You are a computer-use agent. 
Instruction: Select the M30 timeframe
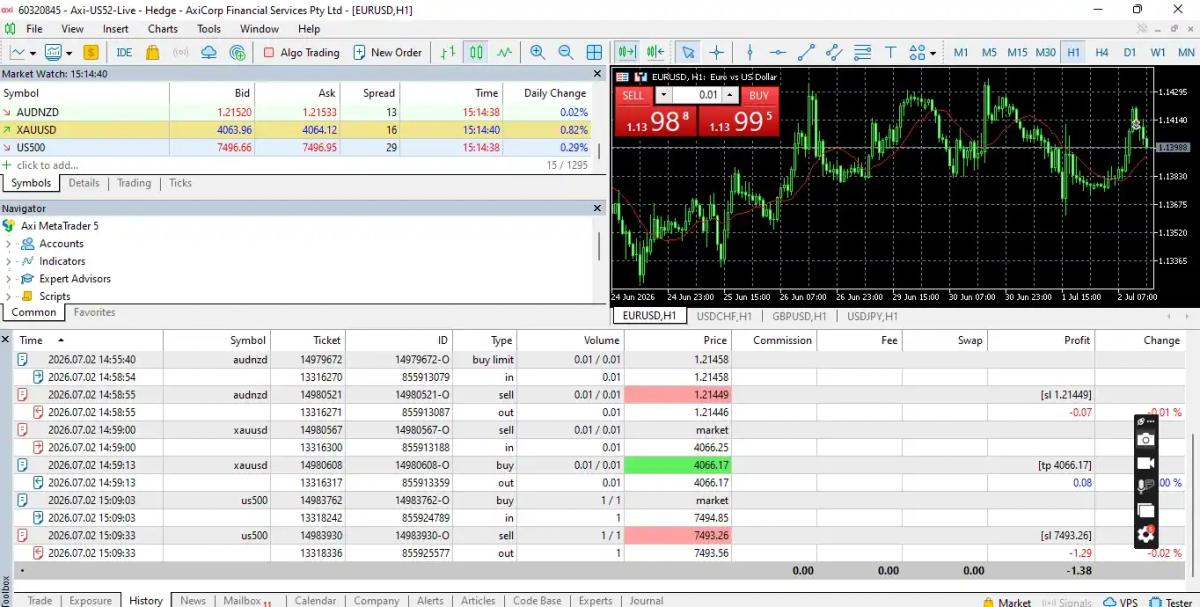click(x=1045, y=52)
